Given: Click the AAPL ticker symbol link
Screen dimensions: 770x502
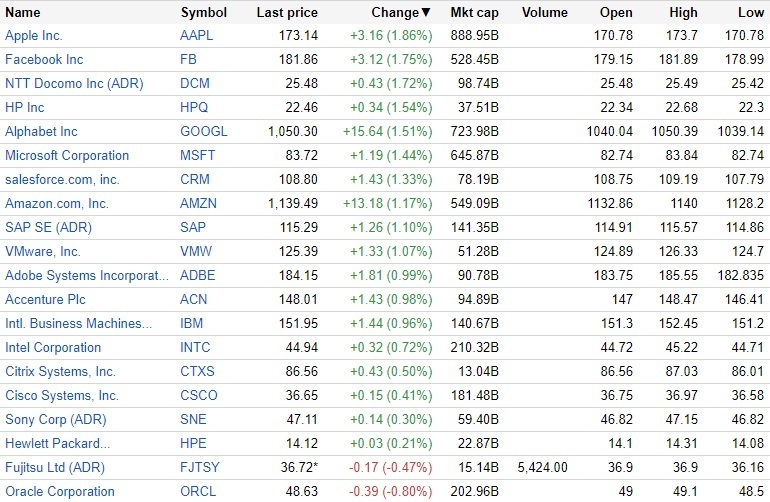Looking at the screenshot, I should pos(198,35).
